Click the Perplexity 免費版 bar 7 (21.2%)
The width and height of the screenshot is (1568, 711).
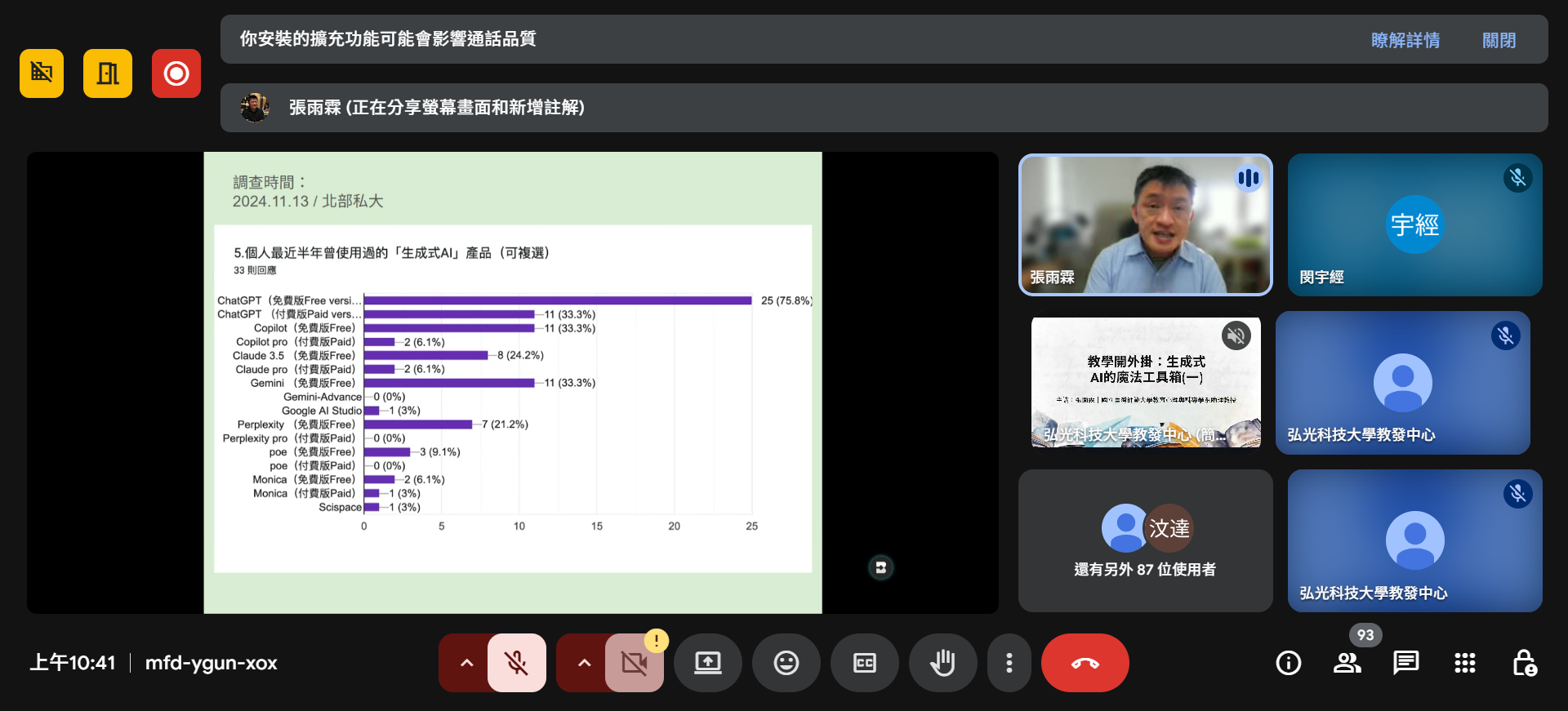[x=418, y=424]
